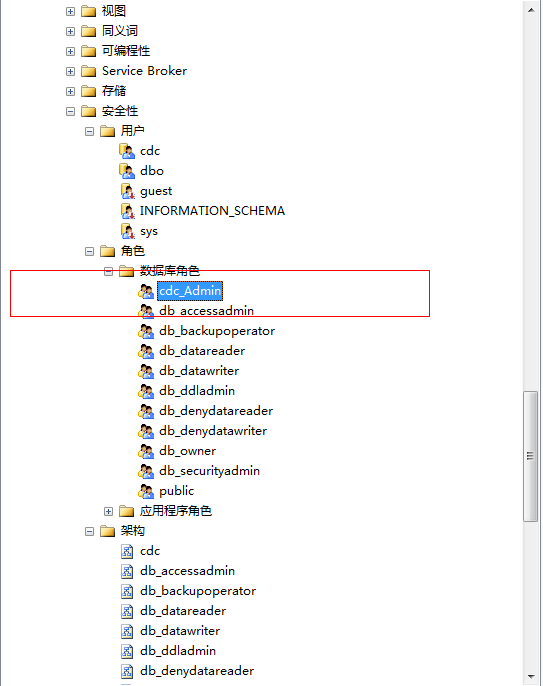Viewport: 543px width, 686px height.
Task: Collapse the 安全性 folder node
Action: [x=70, y=112]
